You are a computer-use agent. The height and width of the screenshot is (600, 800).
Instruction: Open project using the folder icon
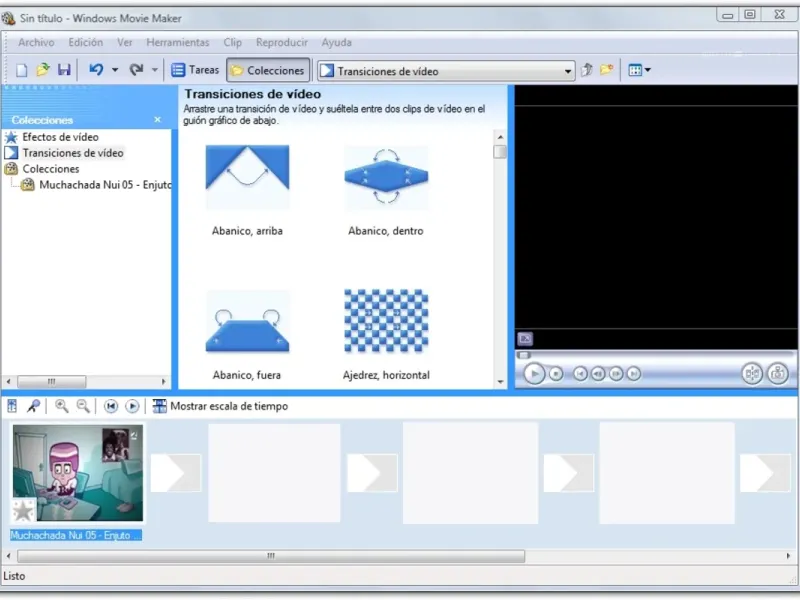[x=43, y=70]
